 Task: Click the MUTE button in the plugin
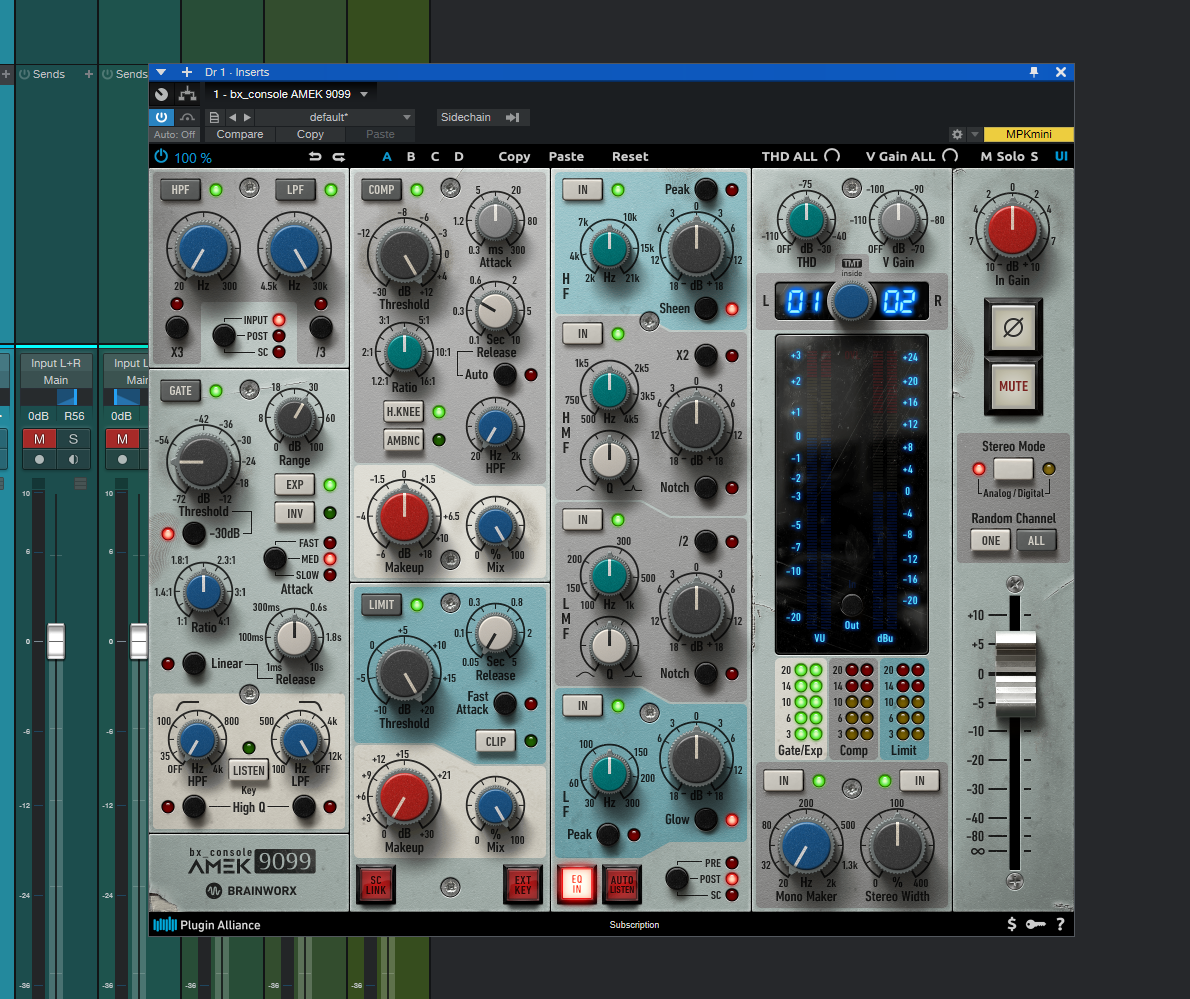click(1013, 386)
